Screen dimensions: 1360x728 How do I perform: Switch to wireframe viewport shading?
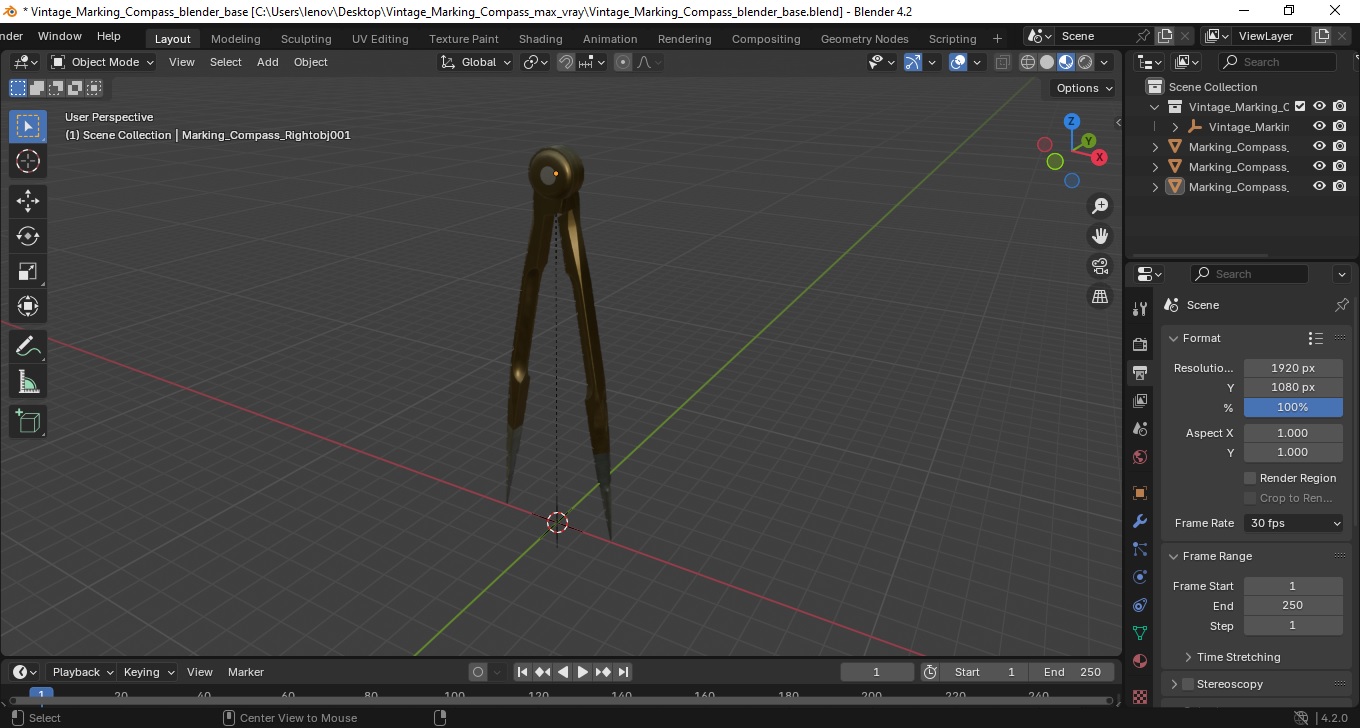pos(1028,62)
